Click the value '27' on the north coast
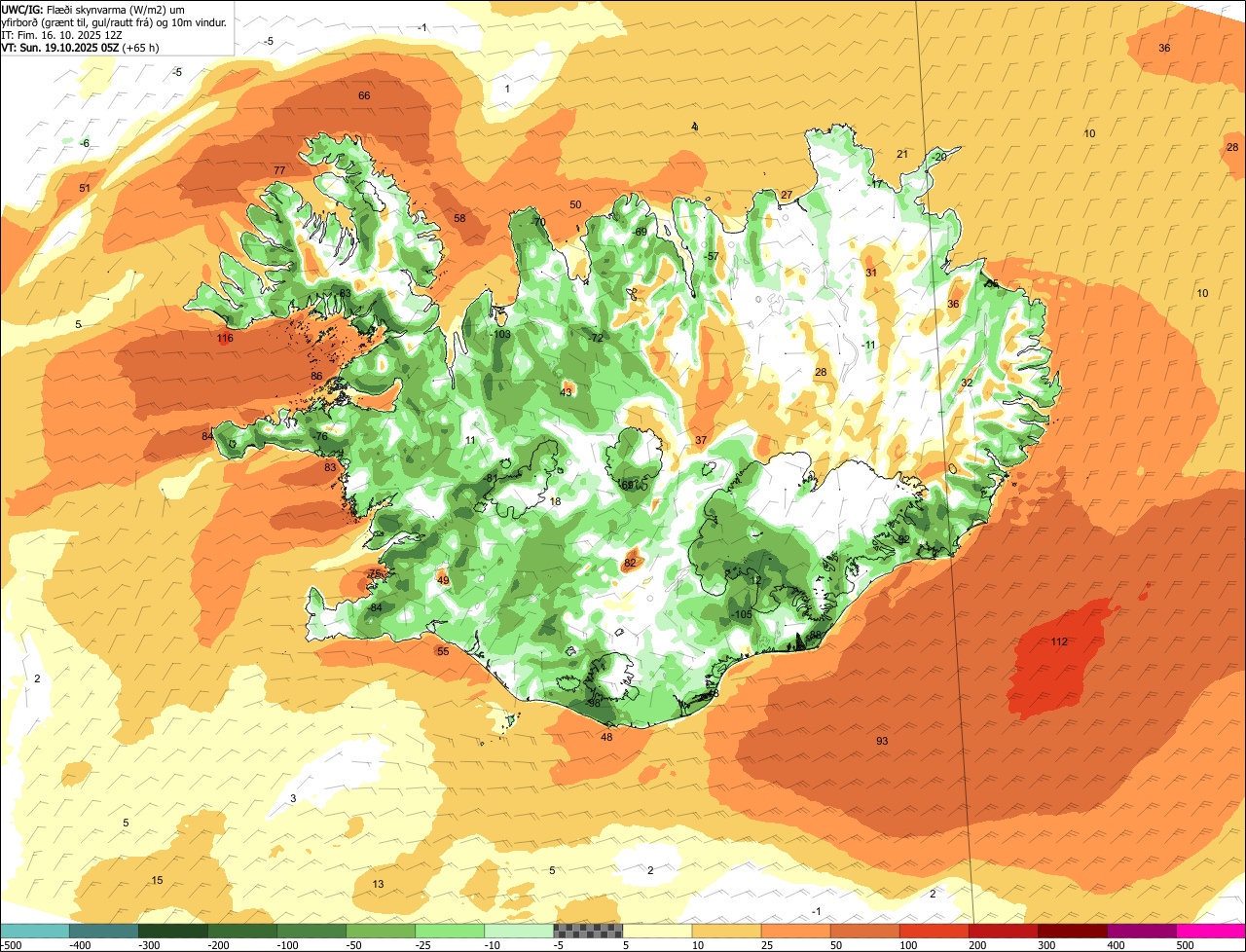1246x952 pixels. tap(787, 195)
